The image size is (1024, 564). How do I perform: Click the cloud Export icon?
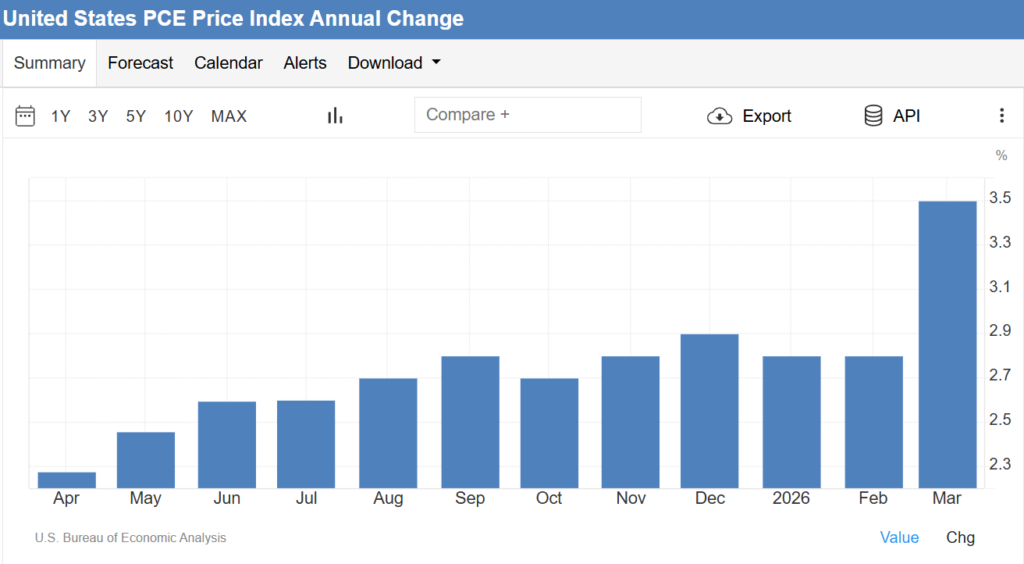720,116
